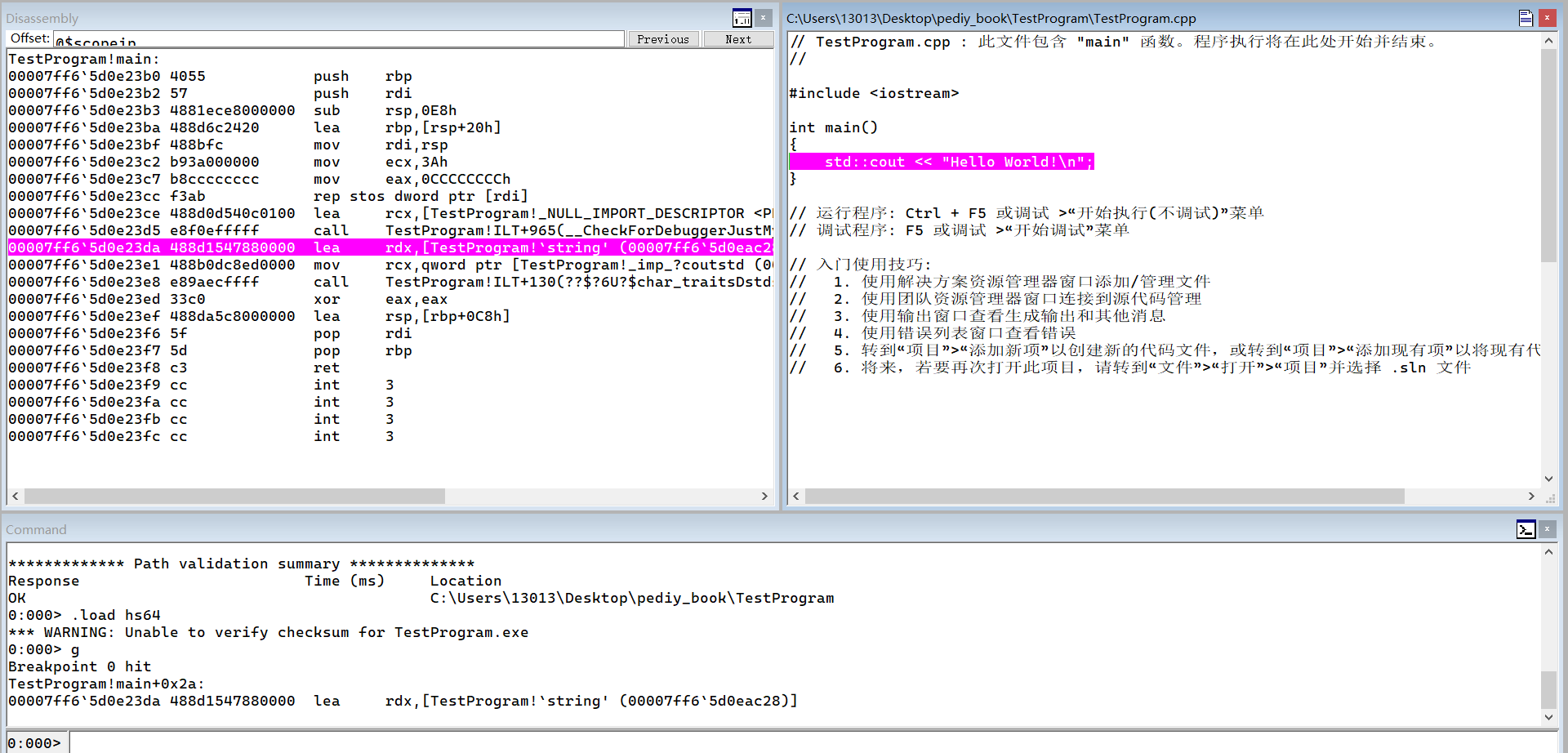Click the Next button in Disassembly
This screenshot has width=1568, height=753.
tap(738, 39)
